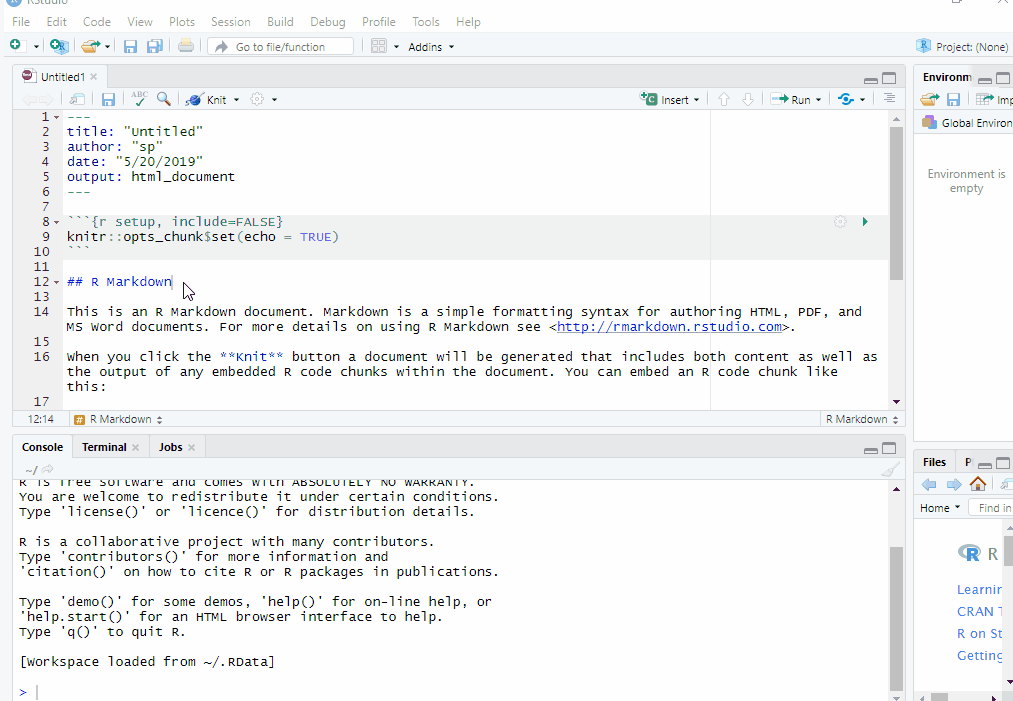1013x701 pixels.
Task: View current working directory arrow icon
Action: 47,470
